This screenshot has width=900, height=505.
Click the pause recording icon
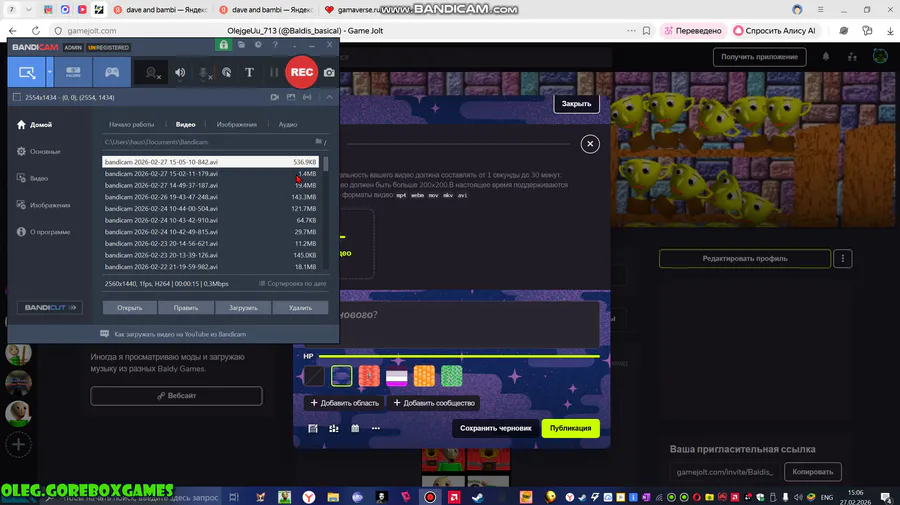[x=274, y=72]
